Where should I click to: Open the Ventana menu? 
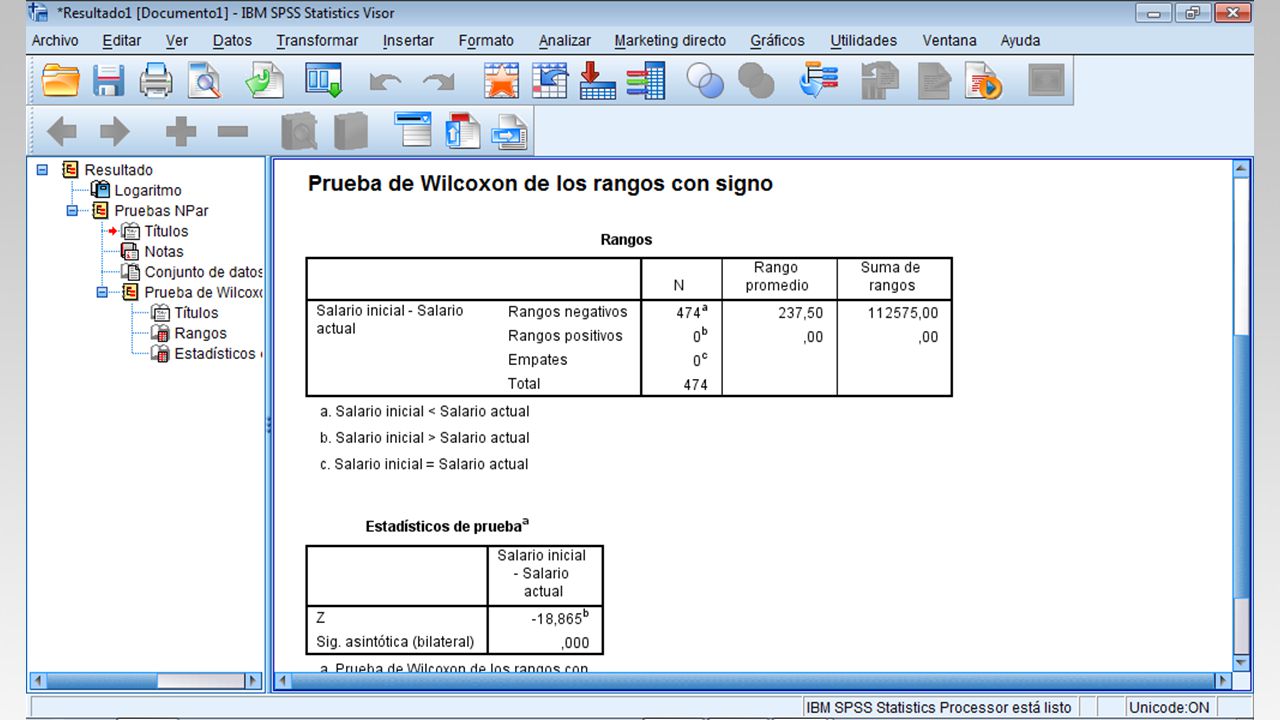[x=949, y=41]
